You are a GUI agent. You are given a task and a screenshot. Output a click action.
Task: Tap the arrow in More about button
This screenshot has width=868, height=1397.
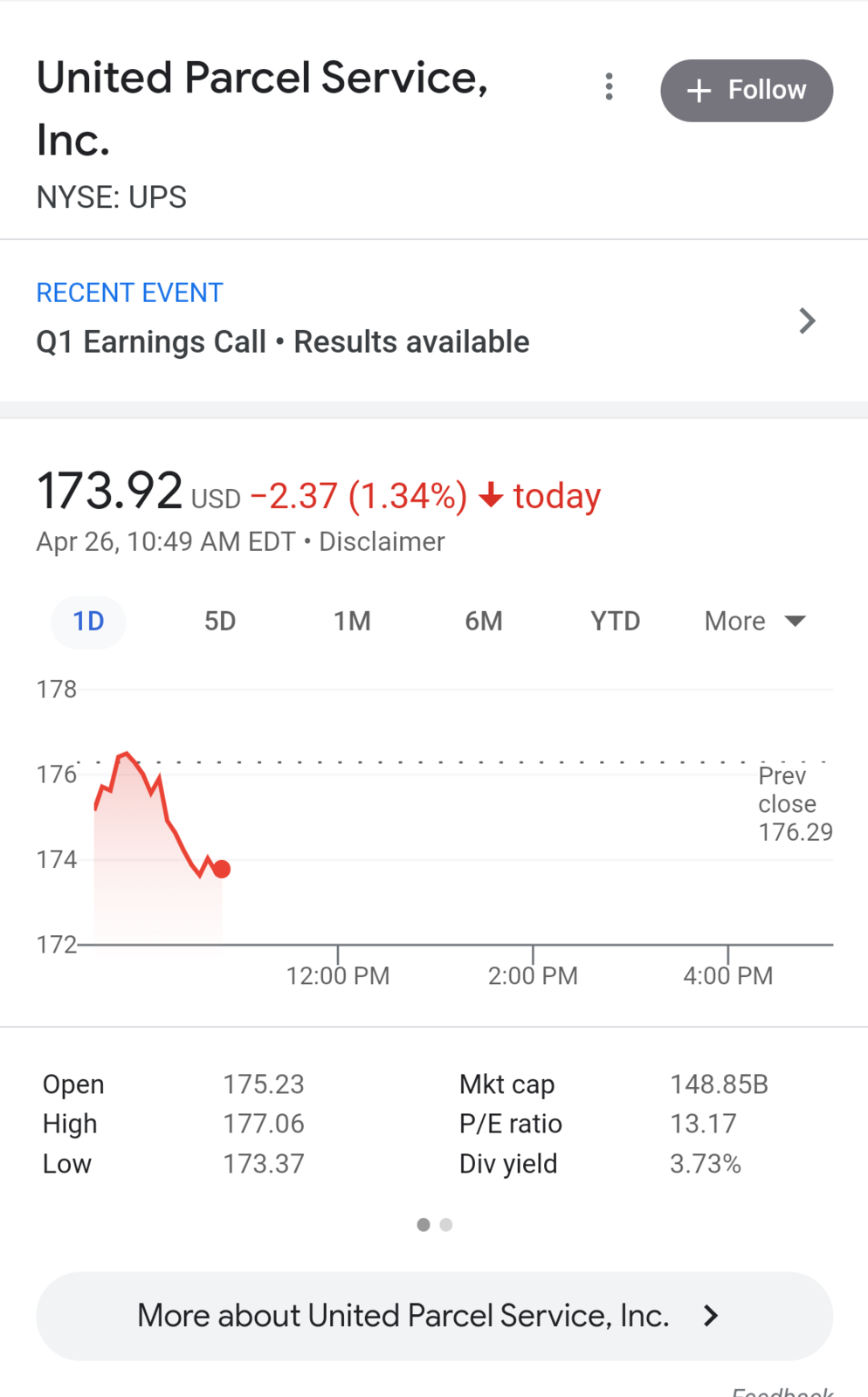click(711, 1316)
